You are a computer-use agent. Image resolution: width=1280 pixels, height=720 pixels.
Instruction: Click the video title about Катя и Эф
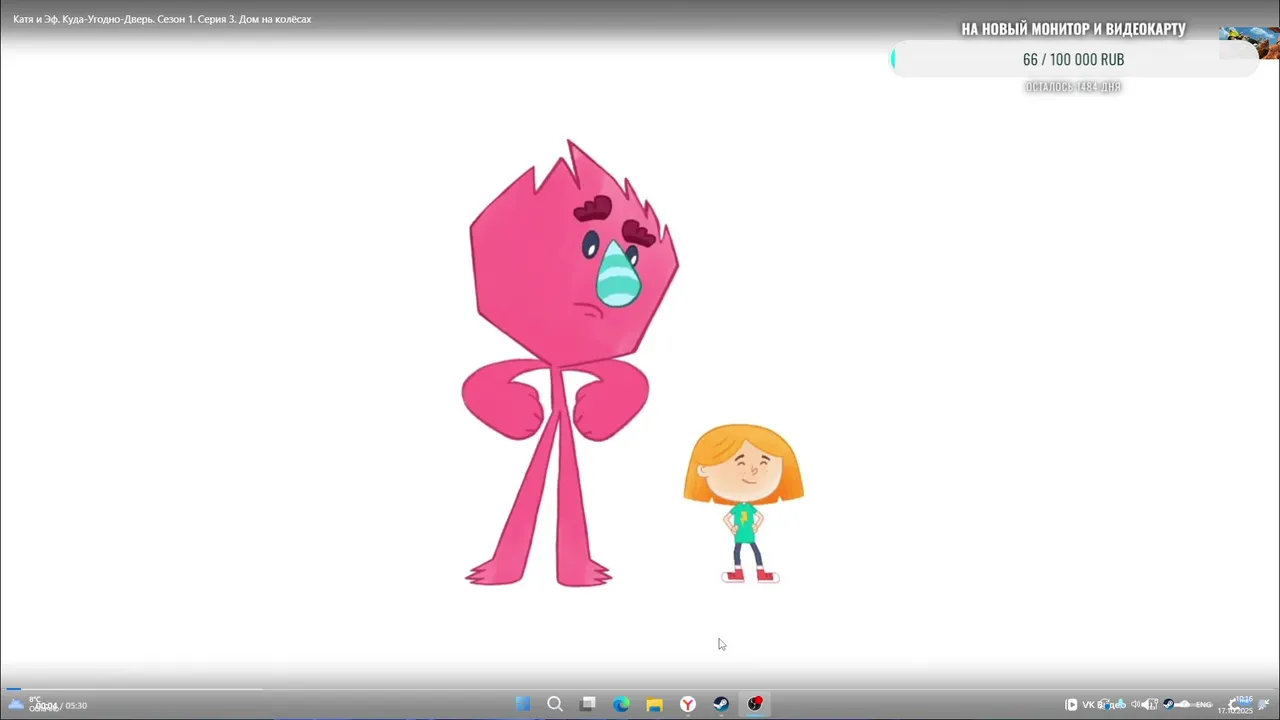click(162, 19)
